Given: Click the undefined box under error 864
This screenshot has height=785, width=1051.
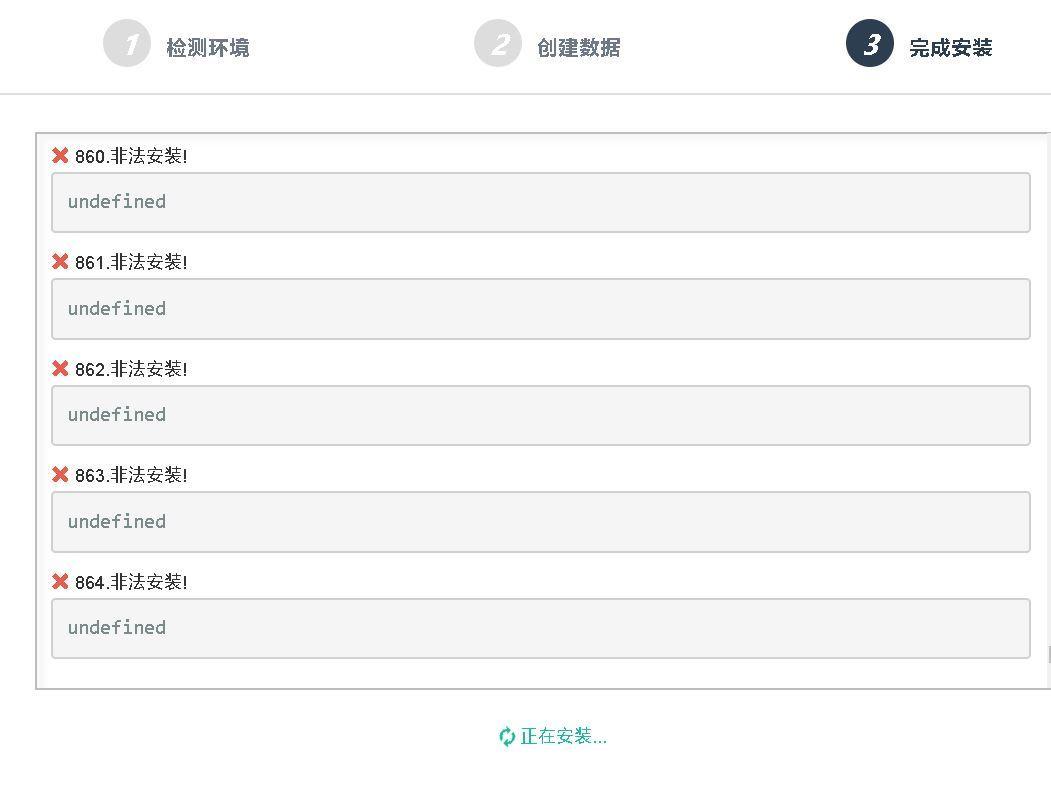Looking at the screenshot, I should click(541, 629).
